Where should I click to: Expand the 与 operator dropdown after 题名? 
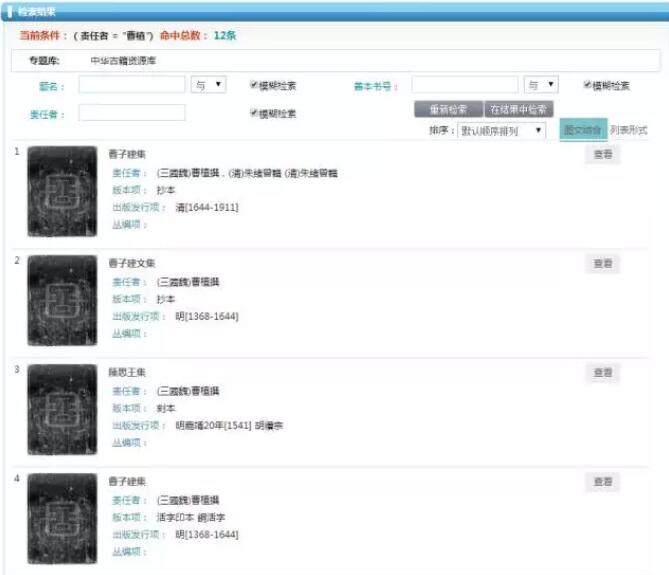[x=208, y=86]
